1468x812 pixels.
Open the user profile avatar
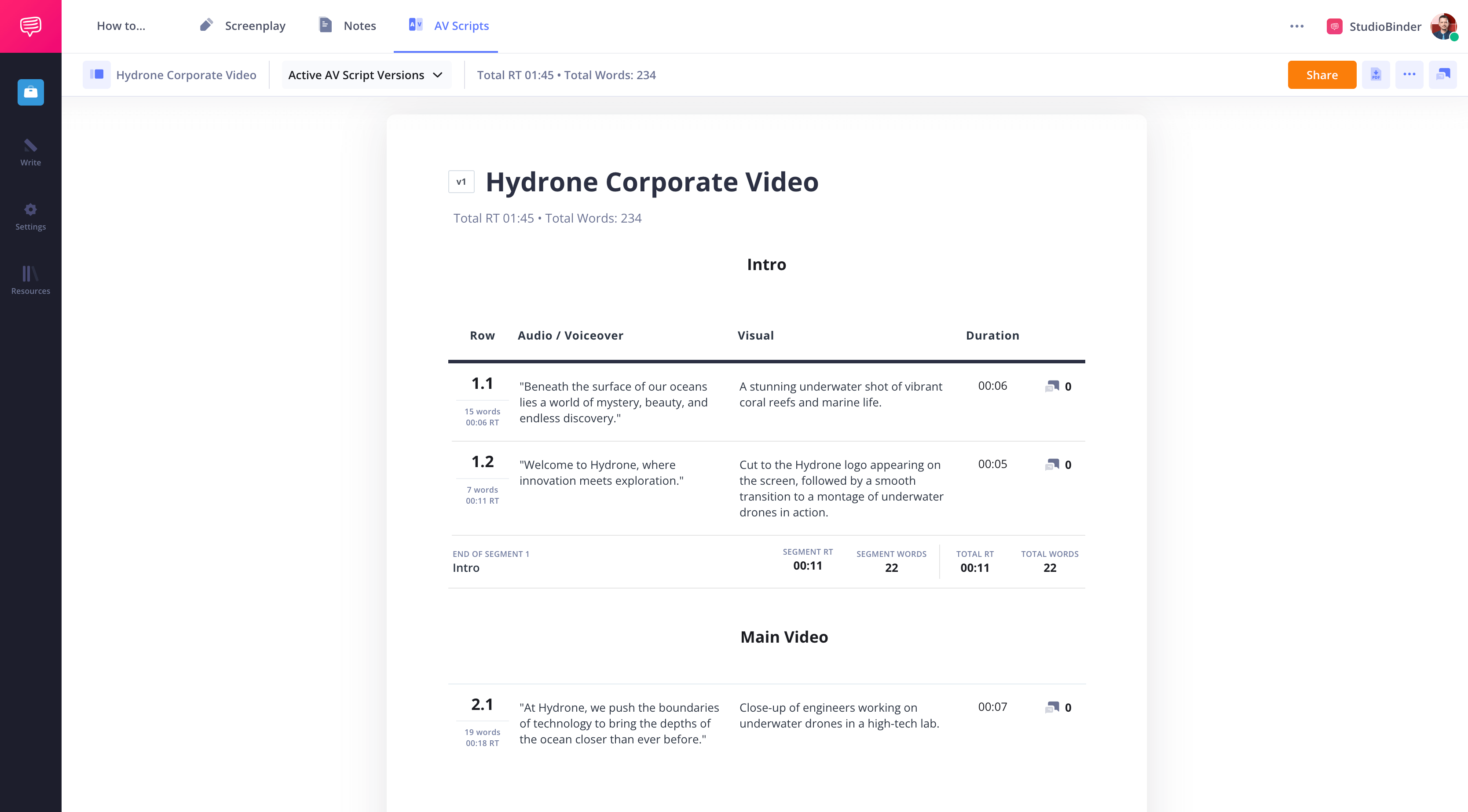point(1443,26)
